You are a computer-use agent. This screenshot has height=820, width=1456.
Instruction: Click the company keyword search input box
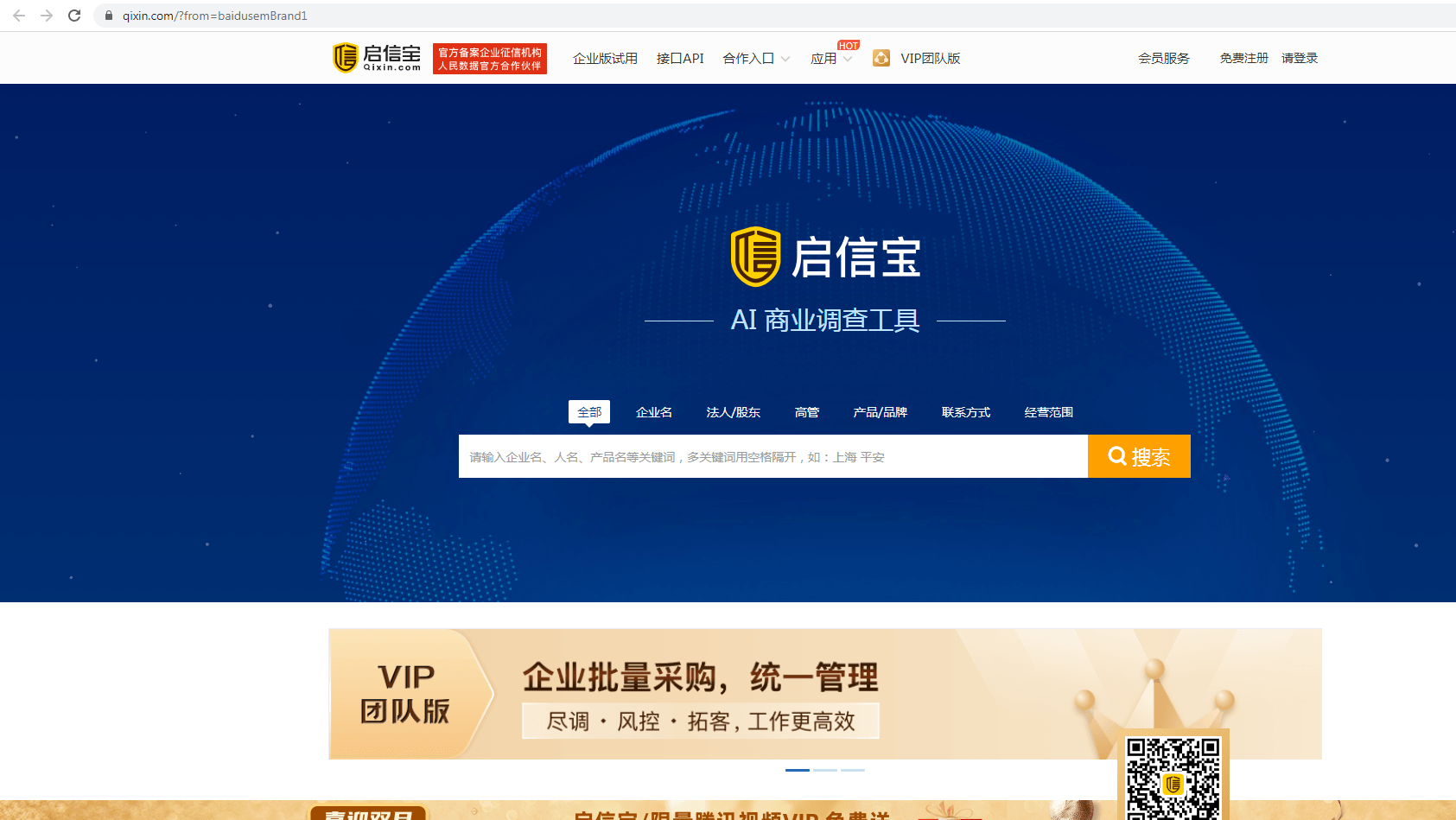coord(773,456)
